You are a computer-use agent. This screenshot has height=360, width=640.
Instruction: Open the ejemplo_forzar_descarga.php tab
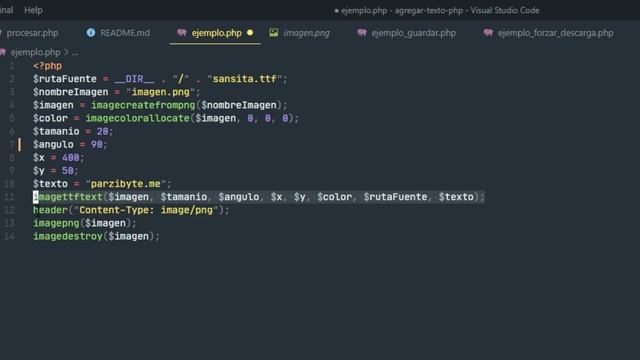[555, 33]
